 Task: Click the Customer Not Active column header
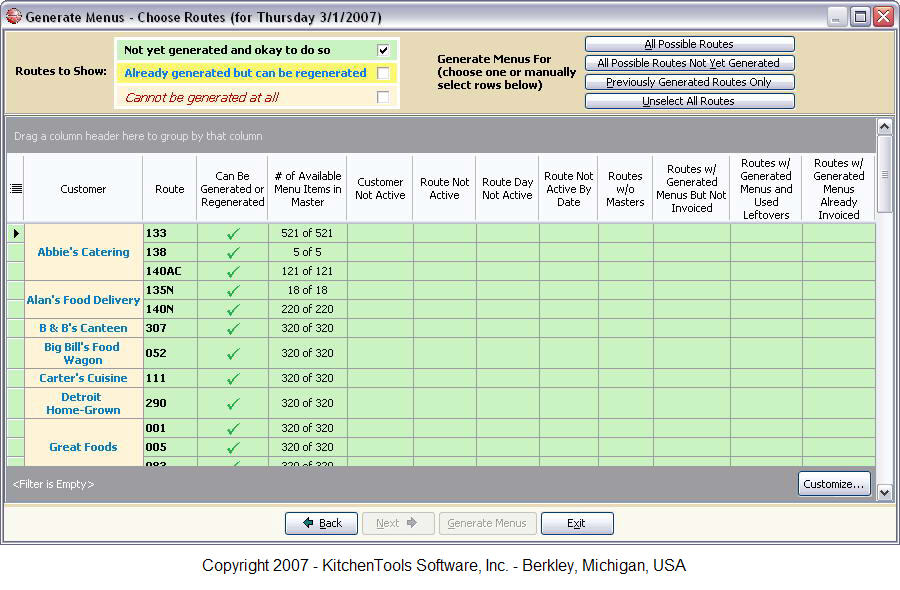click(x=380, y=189)
